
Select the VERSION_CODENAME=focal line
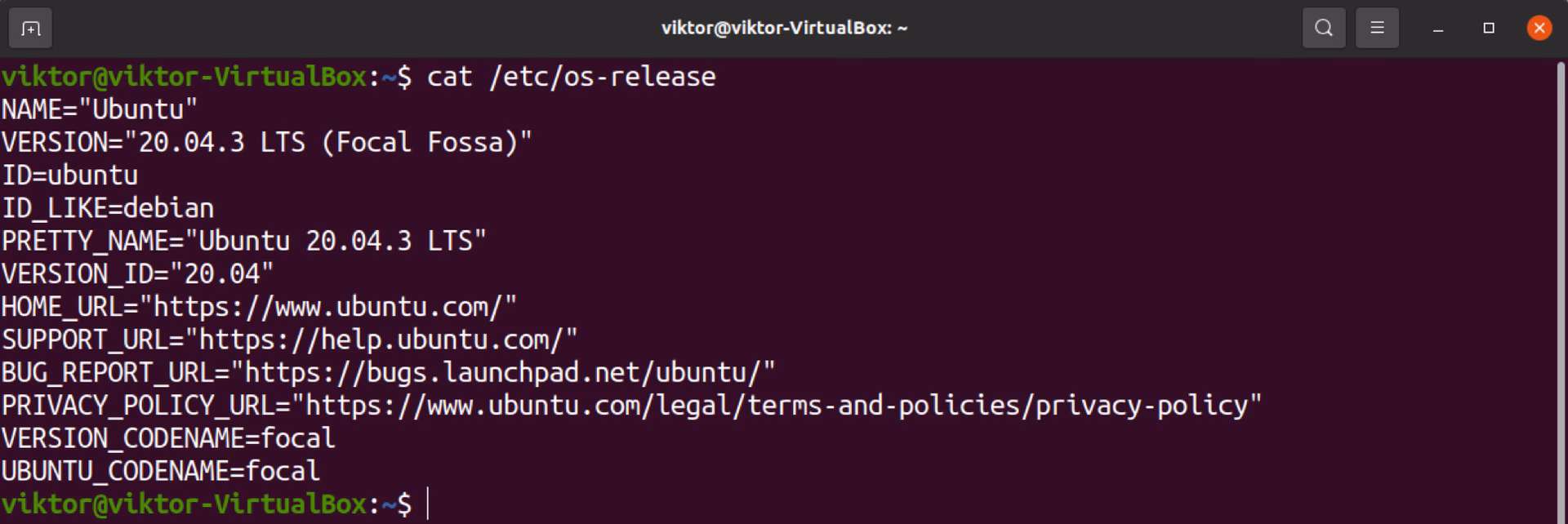point(167,437)
